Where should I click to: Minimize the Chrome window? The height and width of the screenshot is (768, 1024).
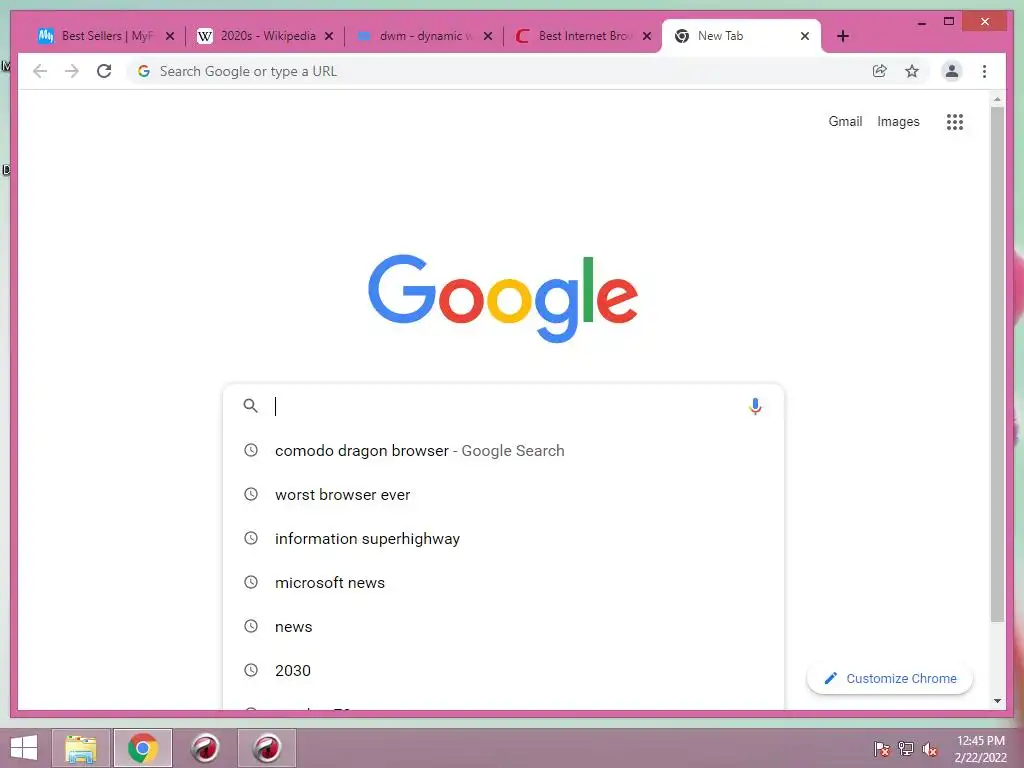coord(921,22)
